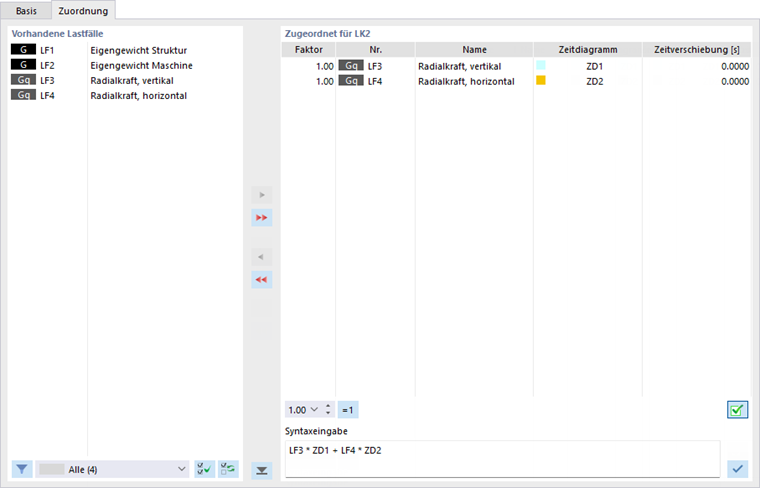760x488 pixels.
Task: Sort by the Faktor column header
Action: coord(308,49)
